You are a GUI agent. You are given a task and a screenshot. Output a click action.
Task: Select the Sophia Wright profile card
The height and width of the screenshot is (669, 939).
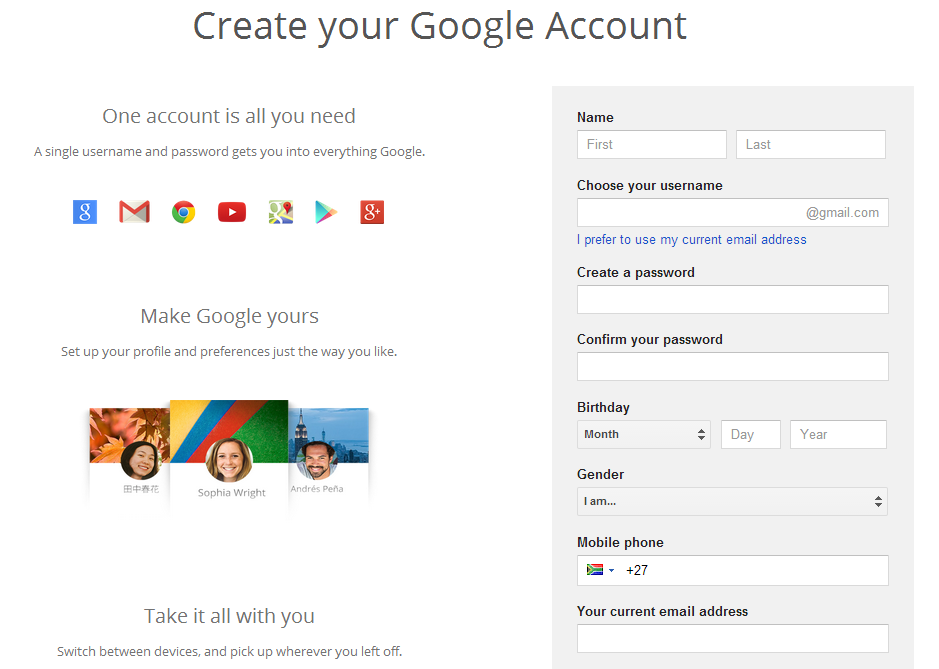coord(229,455)
